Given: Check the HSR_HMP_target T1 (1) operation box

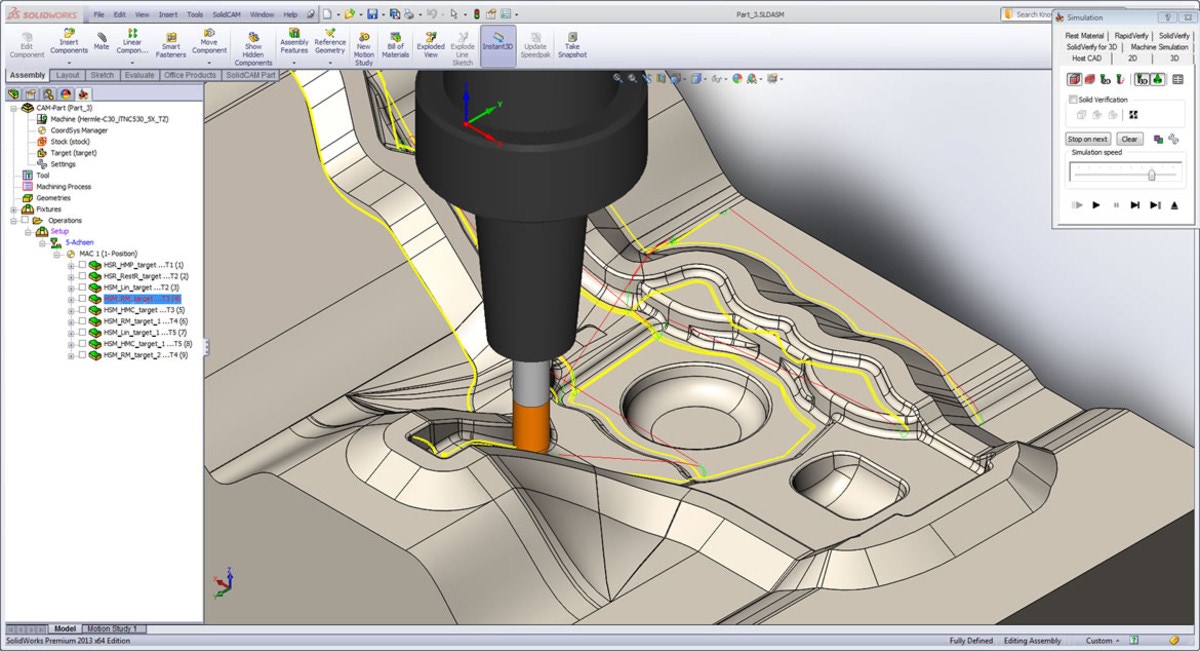Looking at the screenshot, I should [83, 265].
